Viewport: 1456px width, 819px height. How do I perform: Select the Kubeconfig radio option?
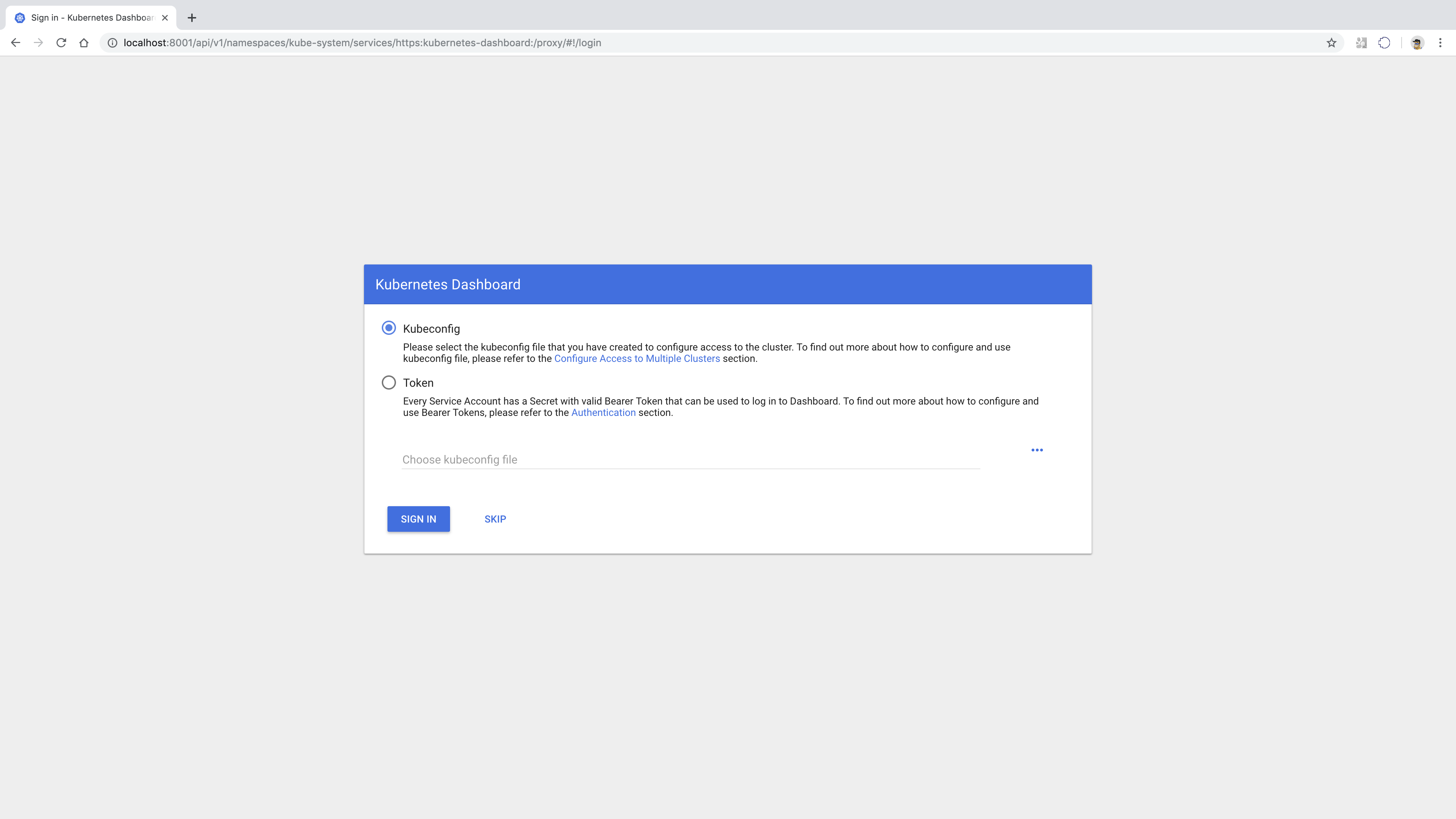coord(389,328)
